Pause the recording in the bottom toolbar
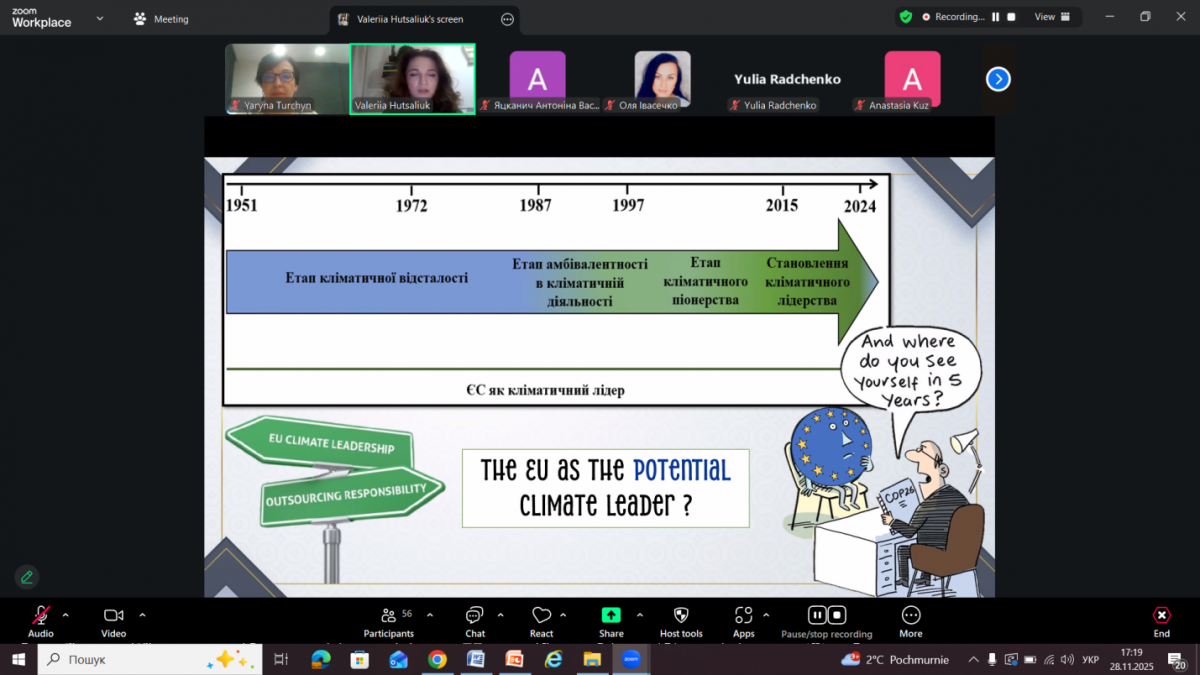 click(817, 615)
